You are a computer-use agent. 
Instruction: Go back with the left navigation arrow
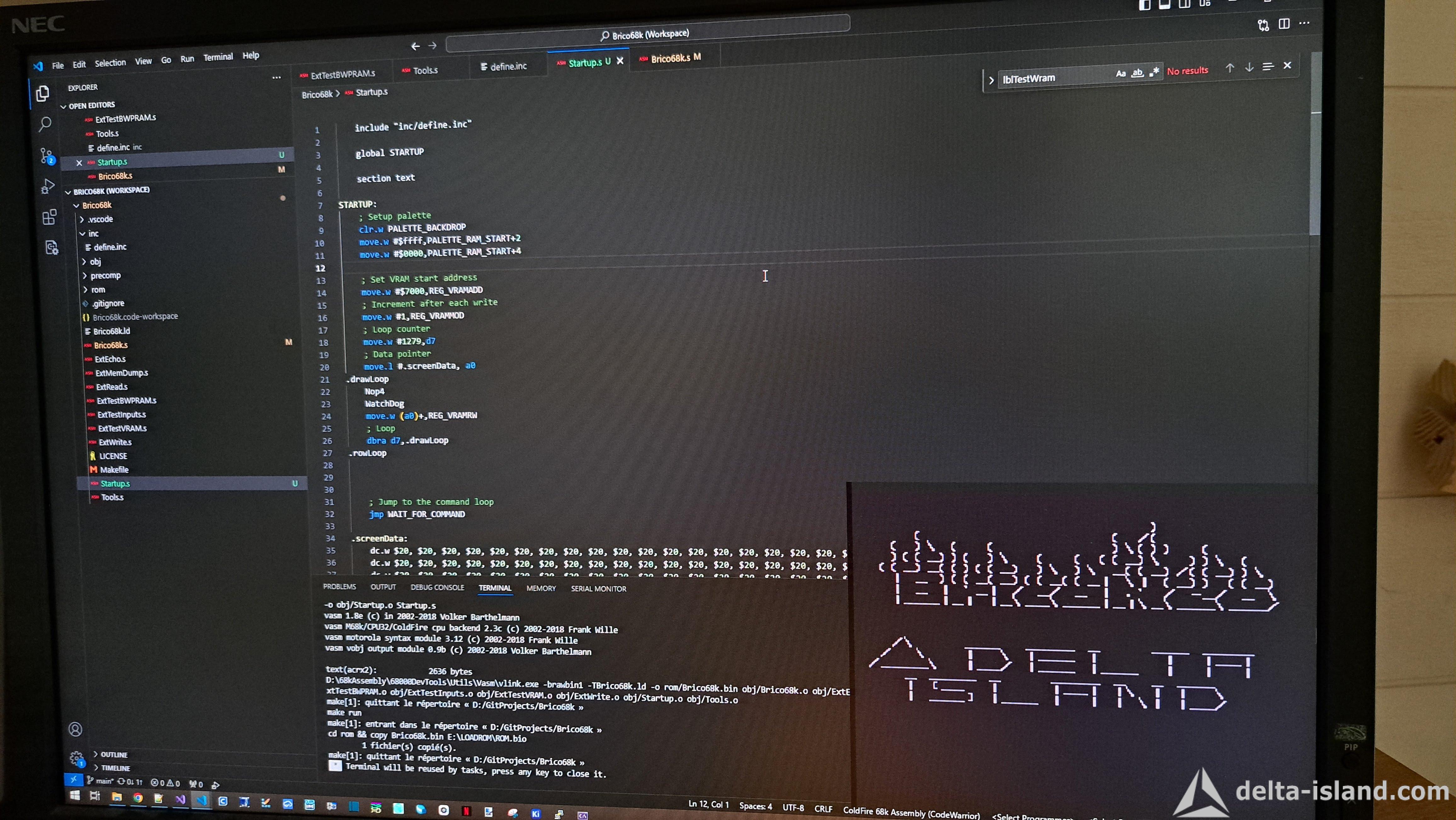coord(415,46)
